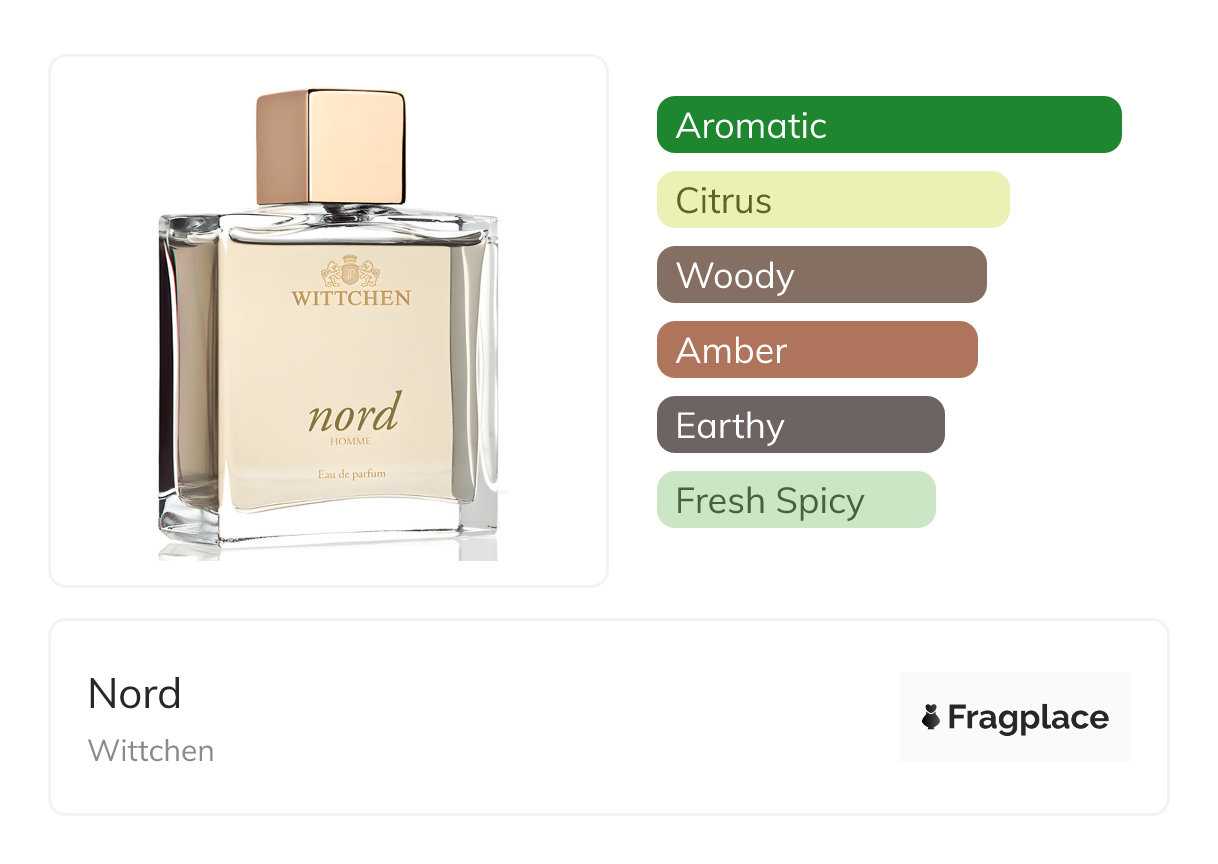Screen dimensions: 1218x864
Task: Open the Nord perfume bottle image
Action: [x=329, y=323]
